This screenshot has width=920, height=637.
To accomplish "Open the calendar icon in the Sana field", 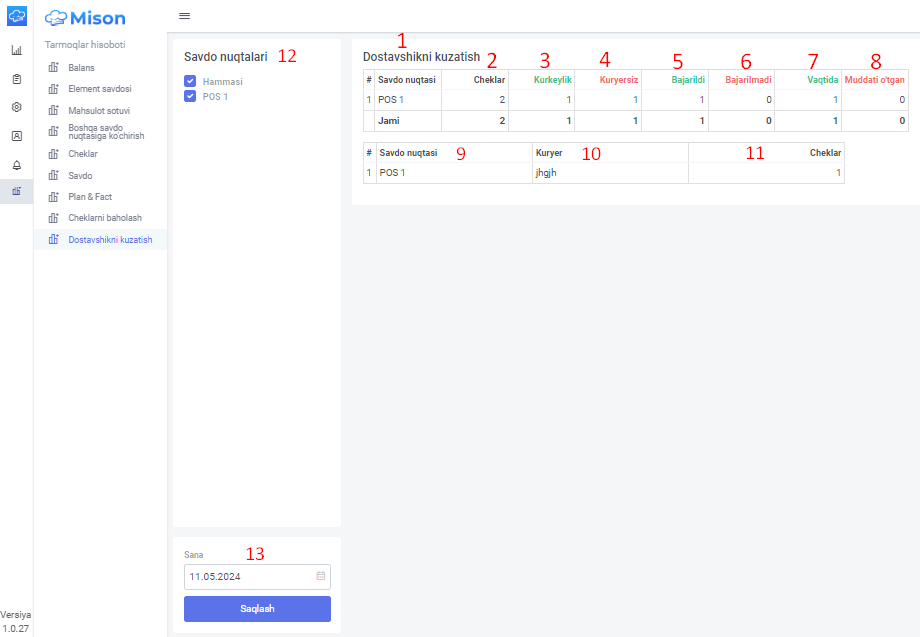I will [321, 576].
